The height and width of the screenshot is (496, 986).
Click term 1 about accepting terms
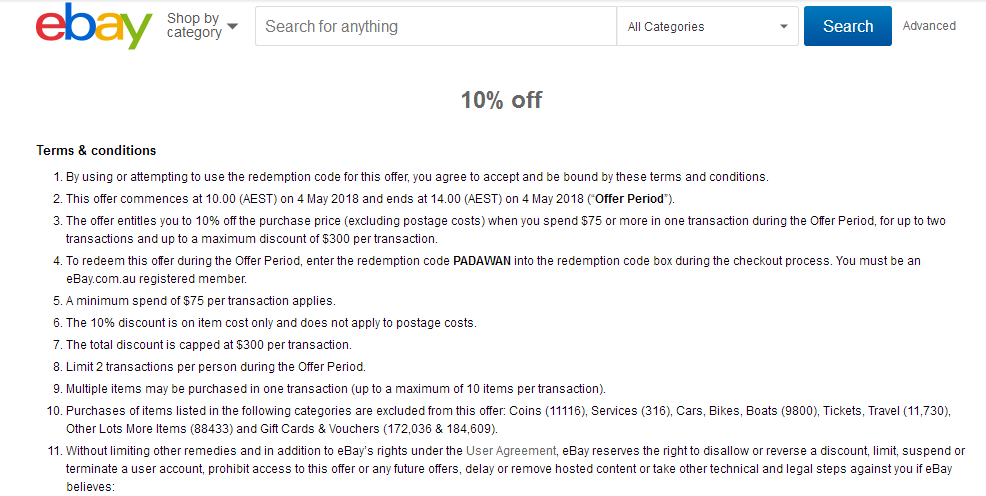[x=417, y=177]
